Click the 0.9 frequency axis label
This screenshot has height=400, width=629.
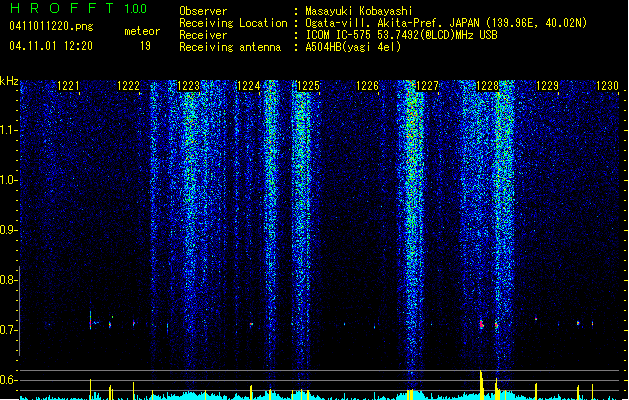(x=8, y=230)
